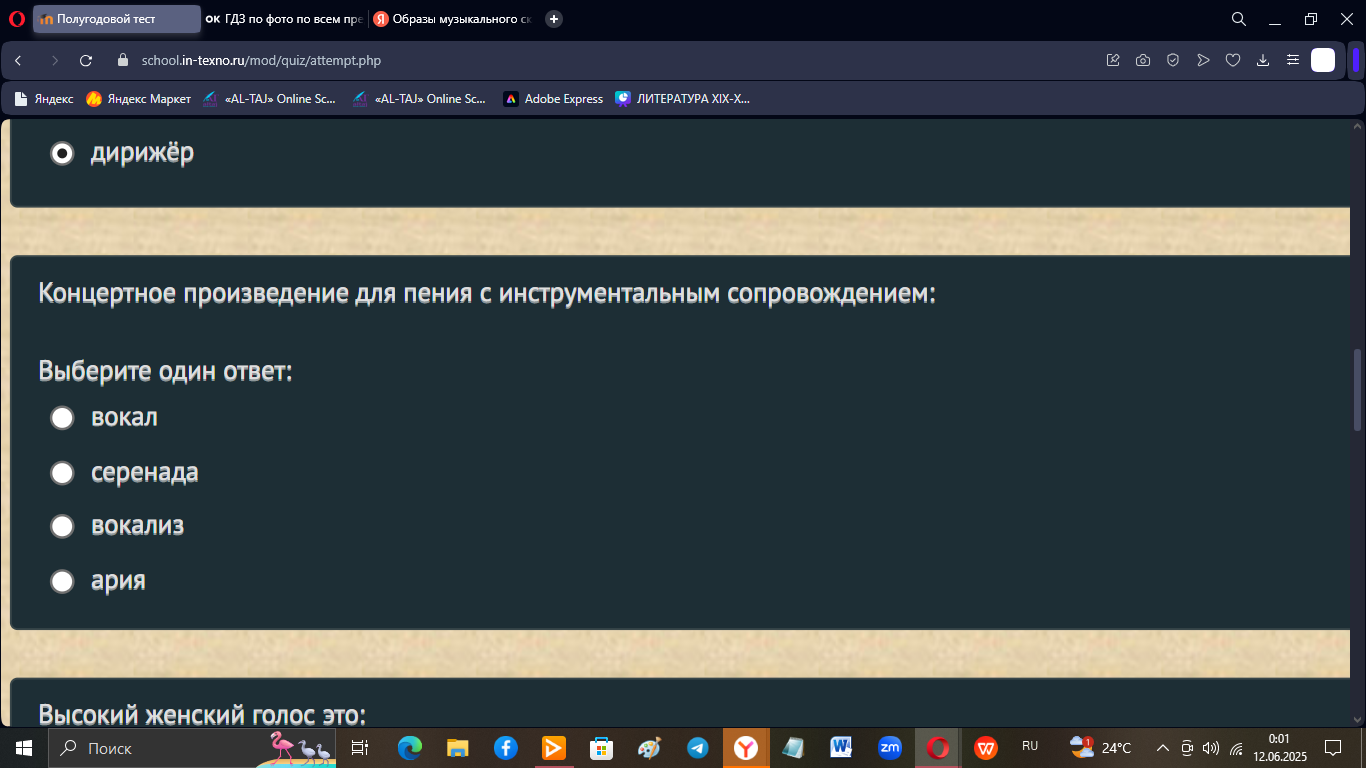Click the page vertical scrollbar thumb

tap(1357, 390)
